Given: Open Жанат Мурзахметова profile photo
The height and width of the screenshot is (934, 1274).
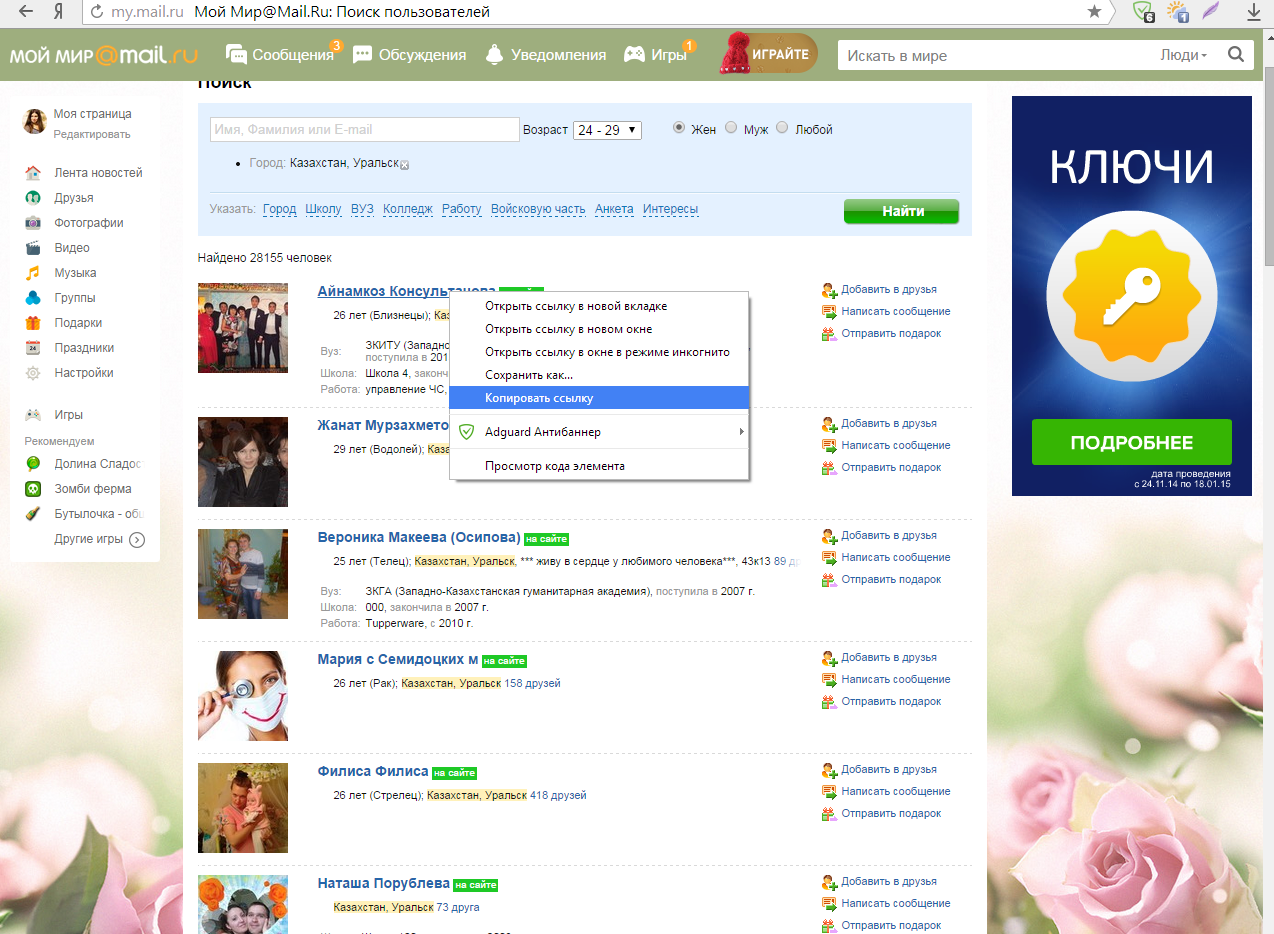Looking at the screenshot, I should tap(243, 462).
